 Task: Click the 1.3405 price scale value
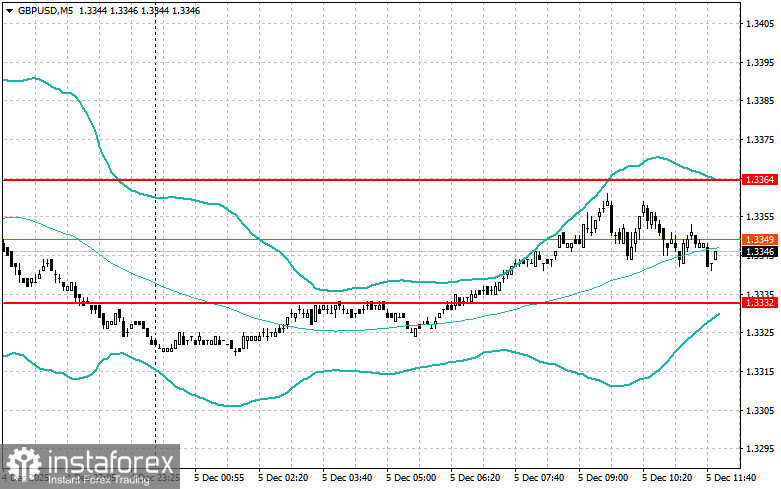760,23
